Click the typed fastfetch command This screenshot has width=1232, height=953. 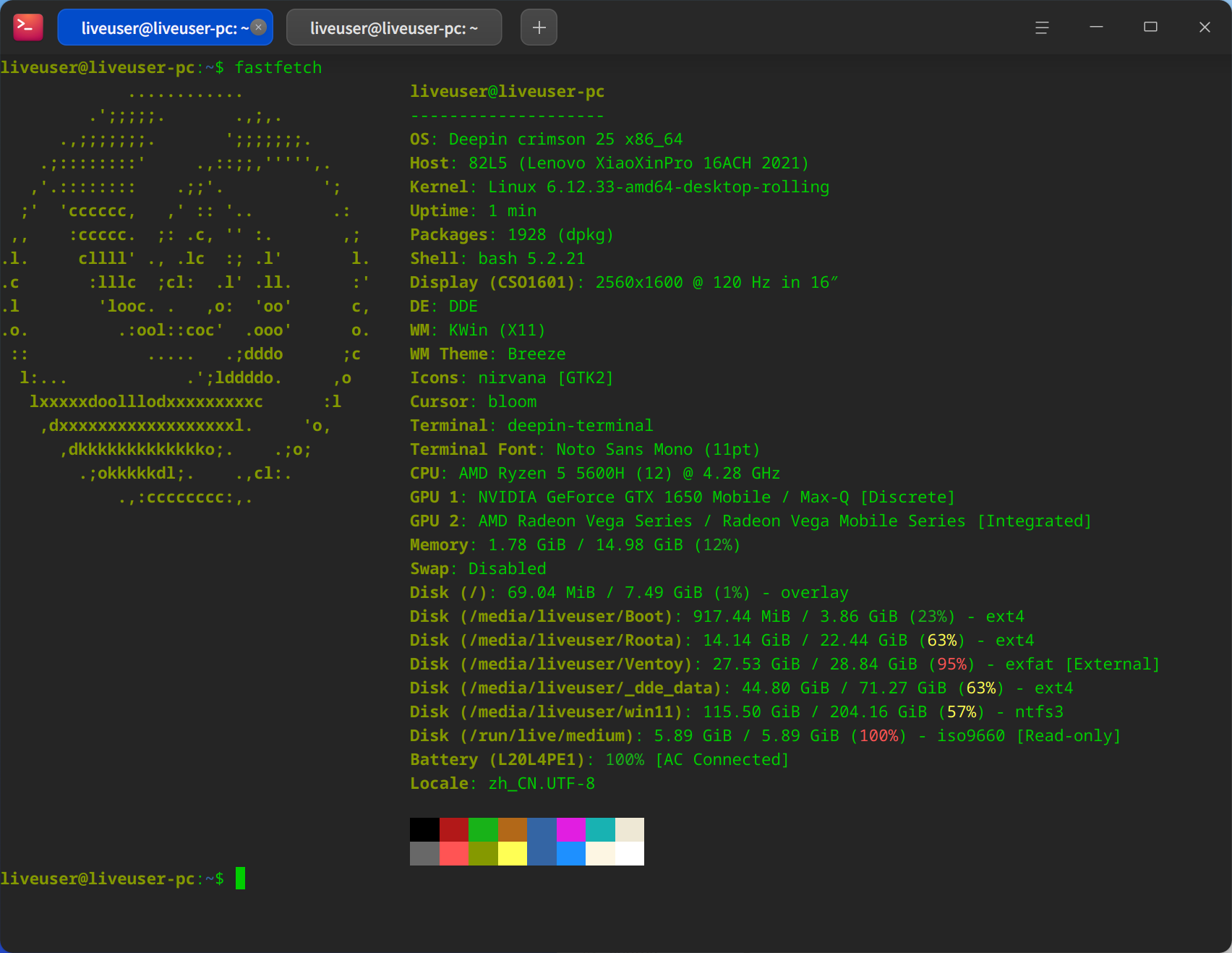click(278, 67)
